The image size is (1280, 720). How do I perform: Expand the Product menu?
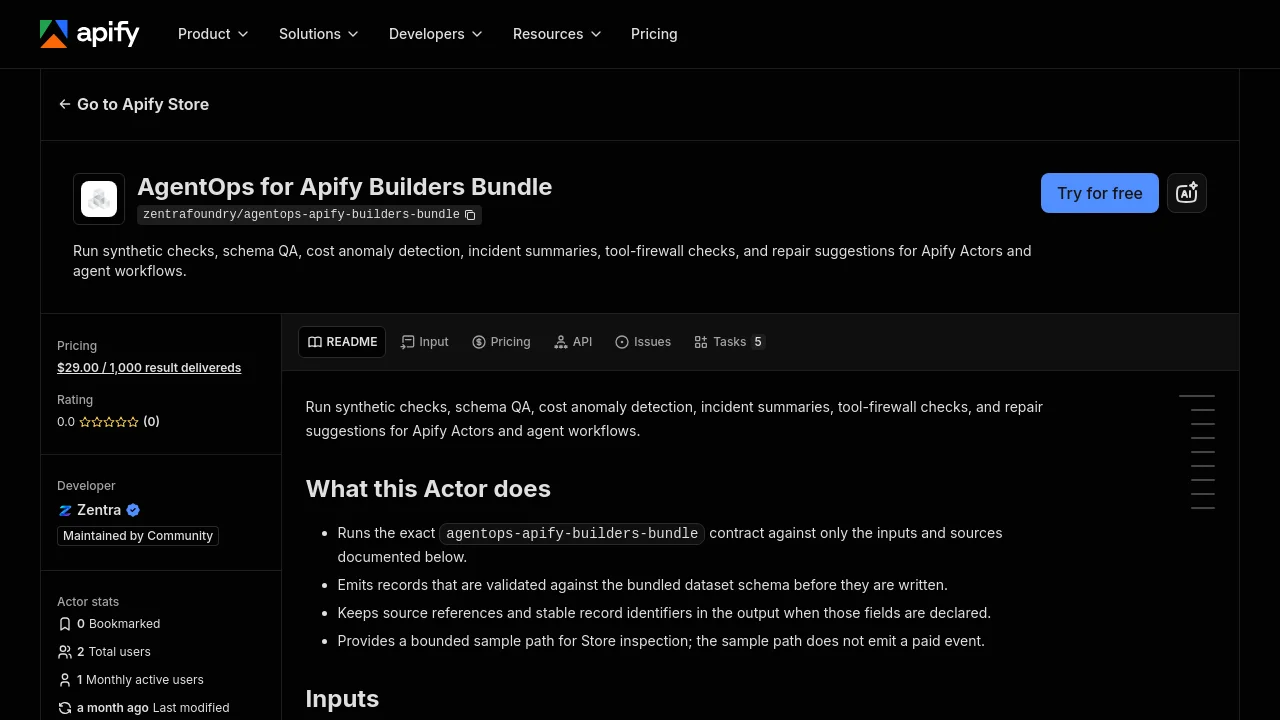click(213, 34)
